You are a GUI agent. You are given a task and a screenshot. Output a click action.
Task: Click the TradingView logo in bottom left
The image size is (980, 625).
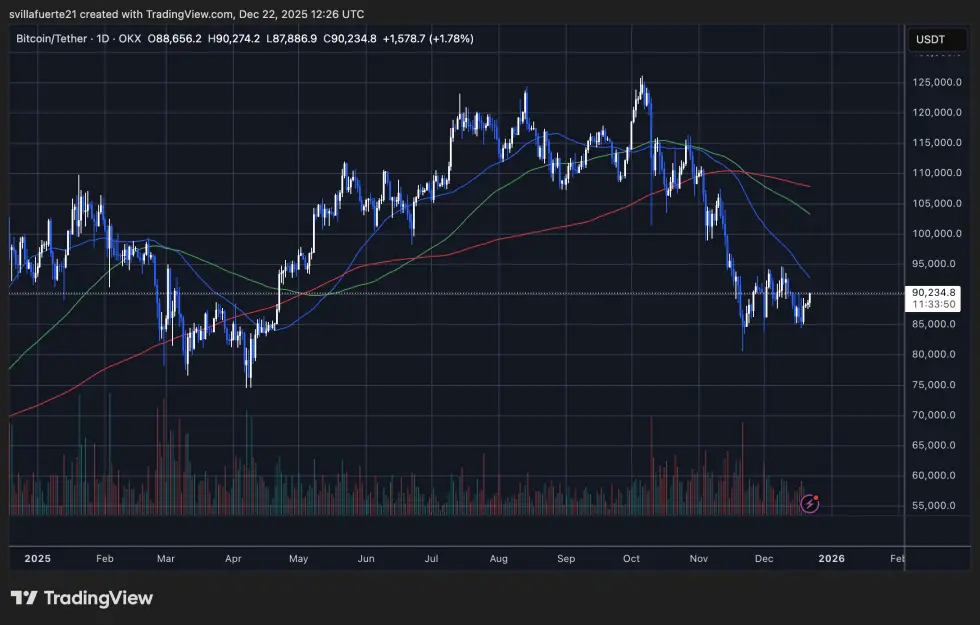pyautogui.click(x=83, y=598)
